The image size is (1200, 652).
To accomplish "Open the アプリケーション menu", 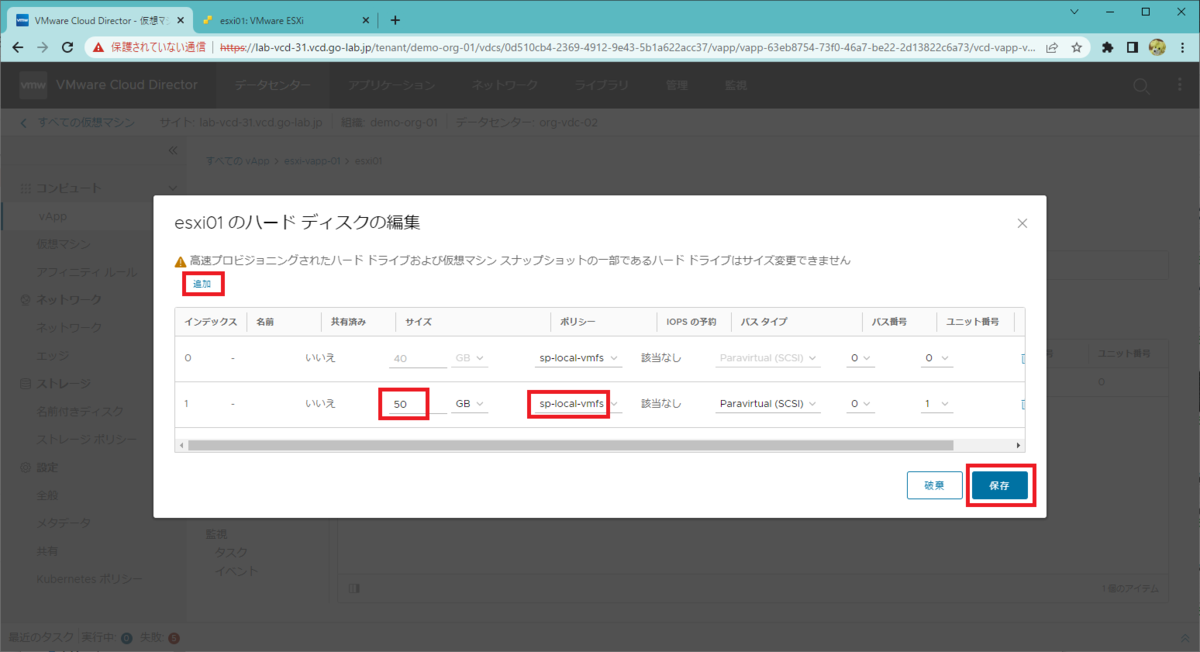I will coord(392,86).
